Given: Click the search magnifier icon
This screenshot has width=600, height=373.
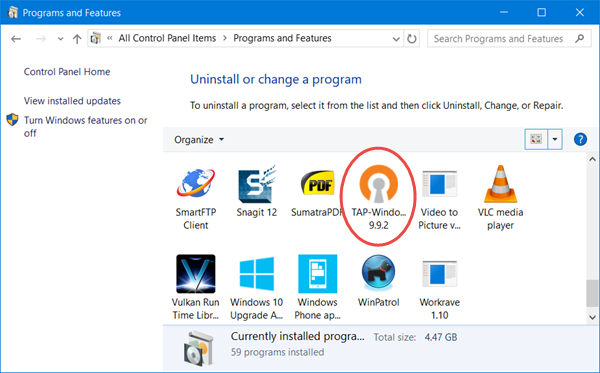Looking at the screenshot, I should pyautogui.click(x=580, y=38).
